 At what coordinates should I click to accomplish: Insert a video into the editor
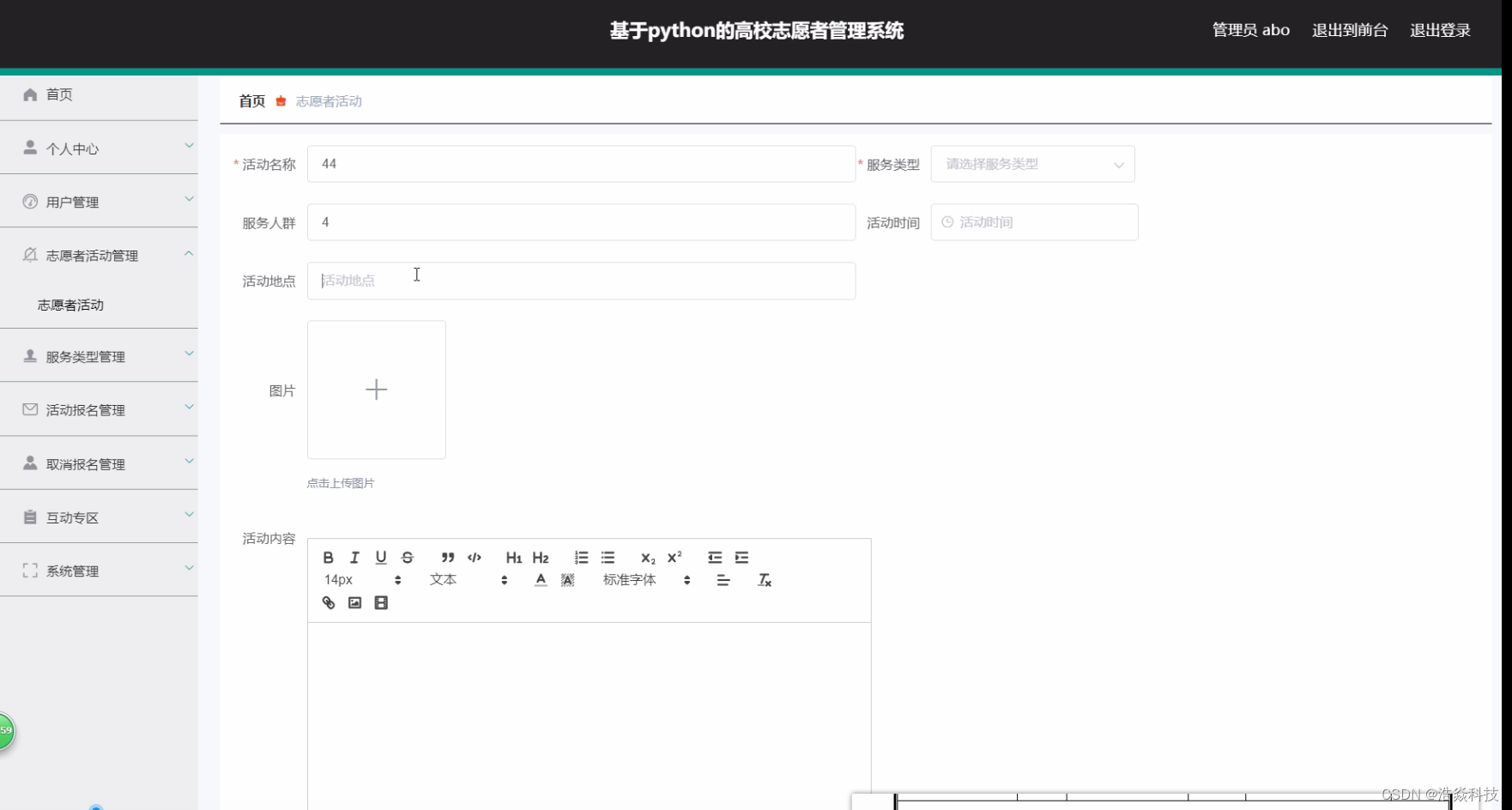pos(381,602)
